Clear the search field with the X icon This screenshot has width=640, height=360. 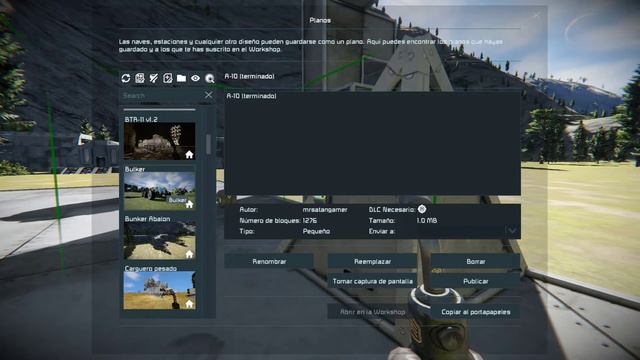tap(209, 95)
